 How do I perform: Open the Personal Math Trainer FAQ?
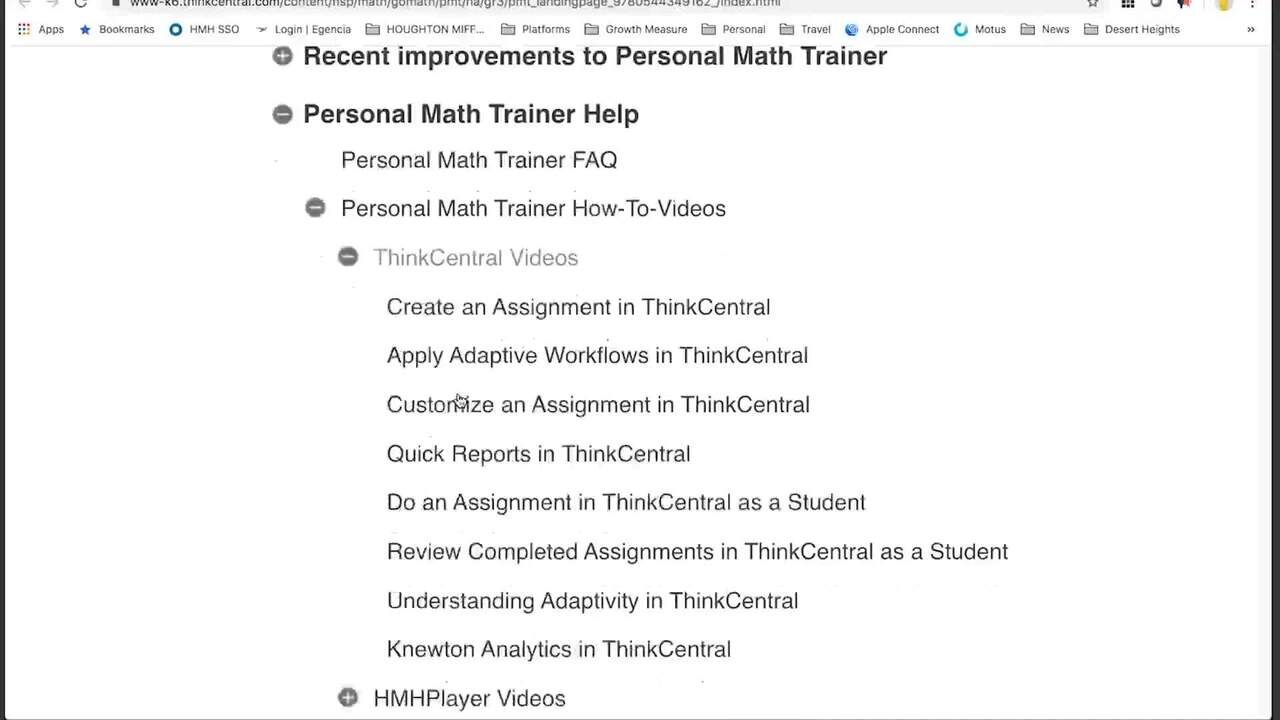coord(479,160)
